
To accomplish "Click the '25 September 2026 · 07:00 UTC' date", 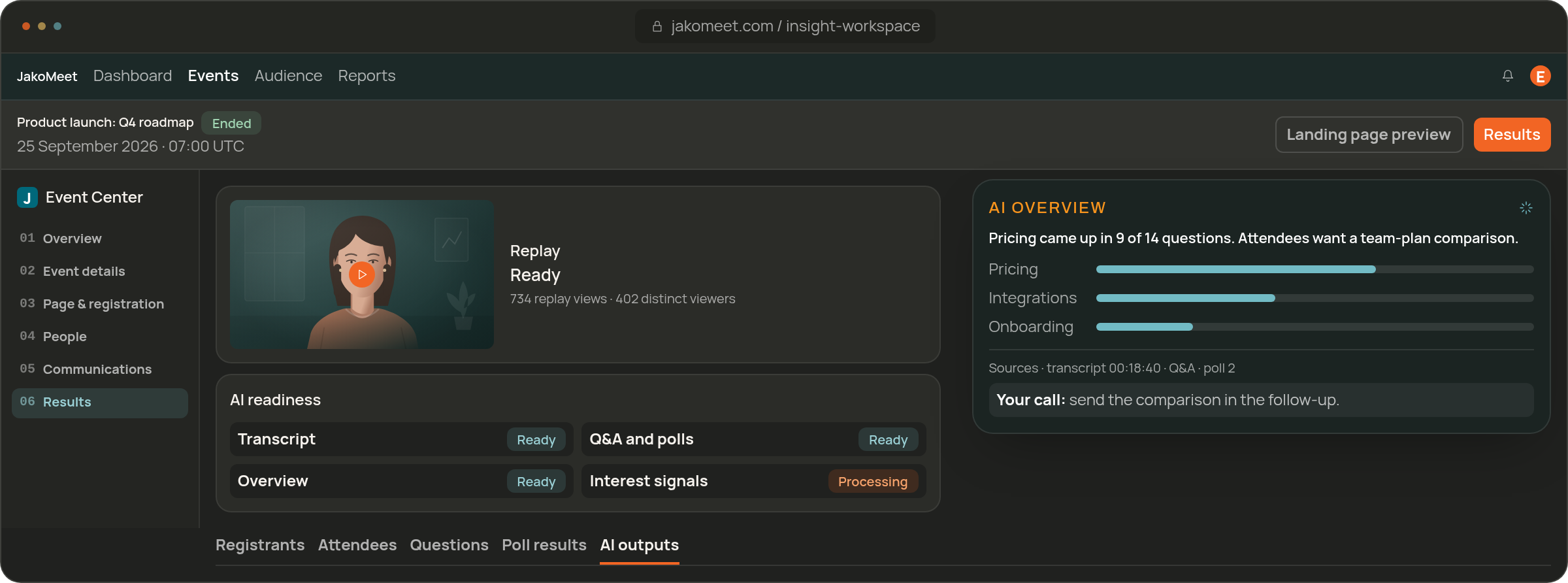I will (x=131, y=146).
